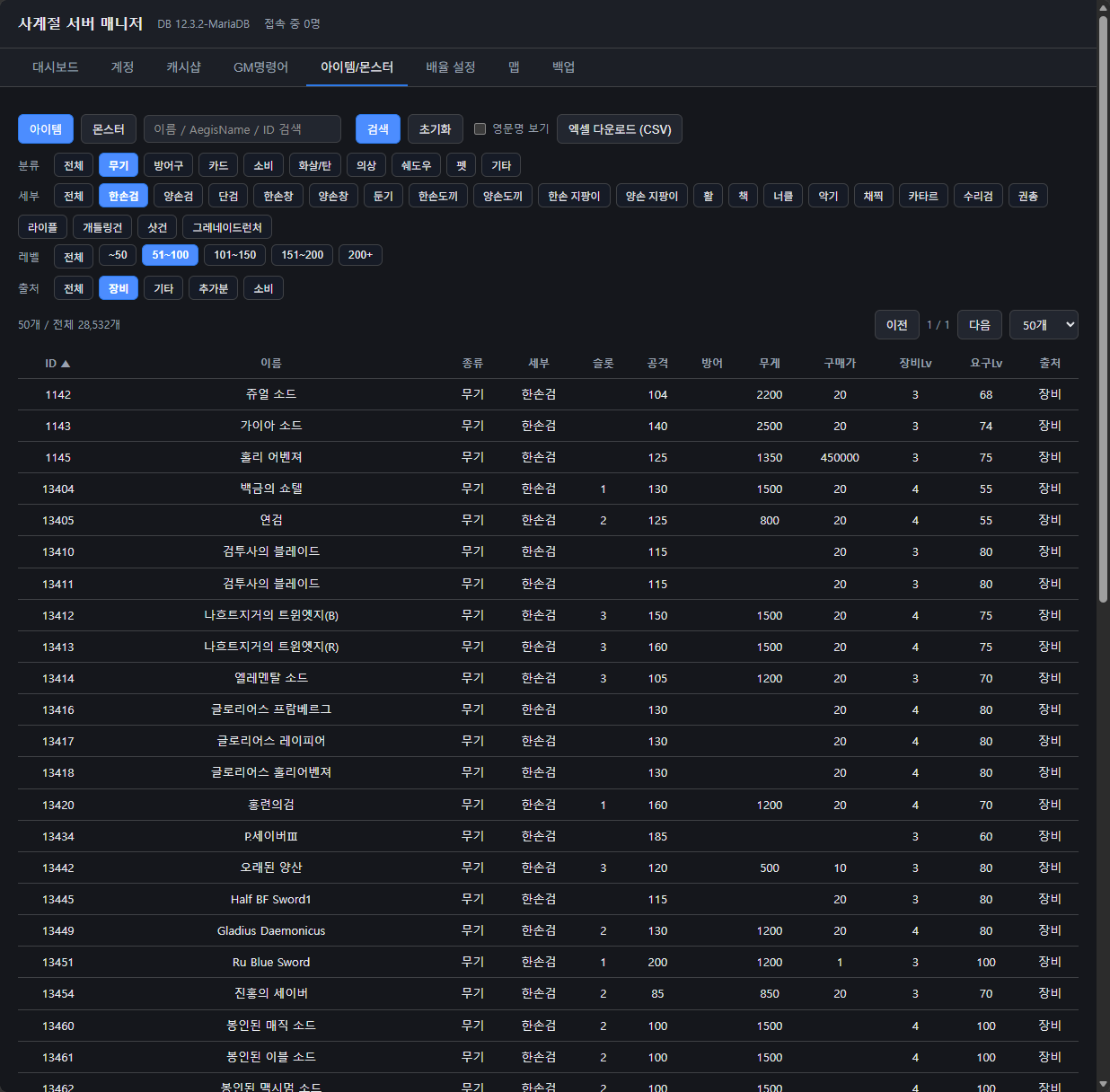This screenshot has height=1092, width=1110.
Task: Click the 검색 search button
Action: [x=378, y=129]
